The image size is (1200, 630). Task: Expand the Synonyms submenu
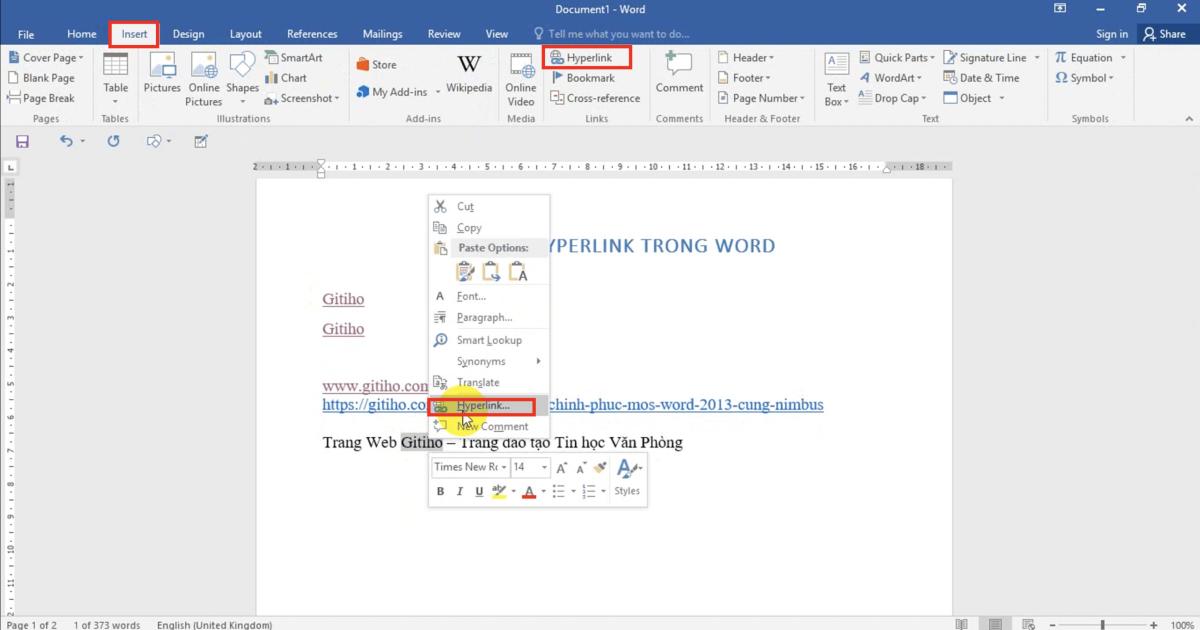point(482,361)
